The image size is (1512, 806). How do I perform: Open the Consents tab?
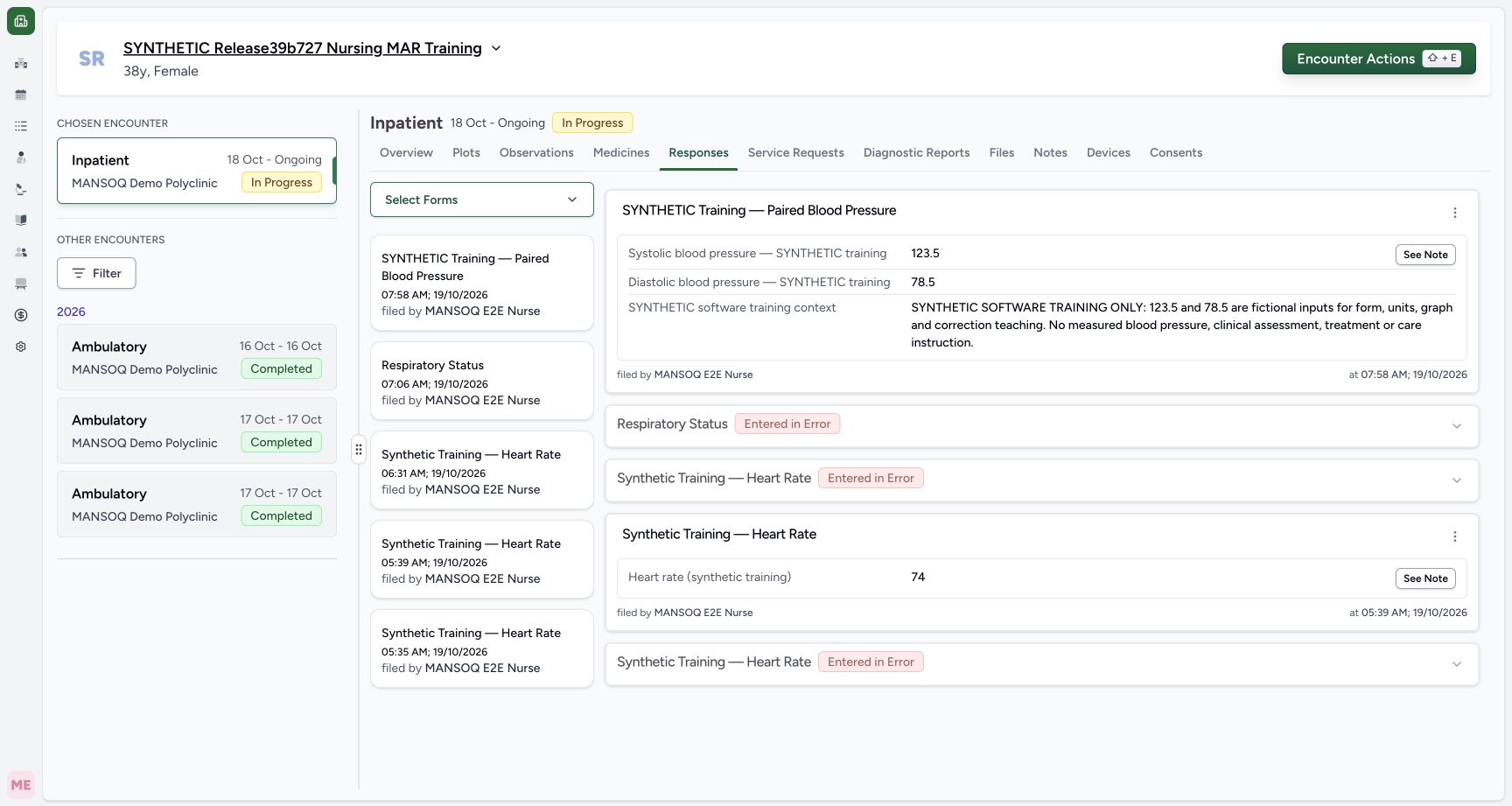tap(1176, 152)
